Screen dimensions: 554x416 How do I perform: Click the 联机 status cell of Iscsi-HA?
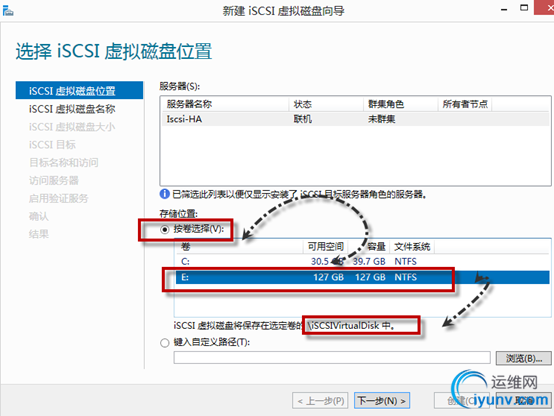[x=302, y=119]
